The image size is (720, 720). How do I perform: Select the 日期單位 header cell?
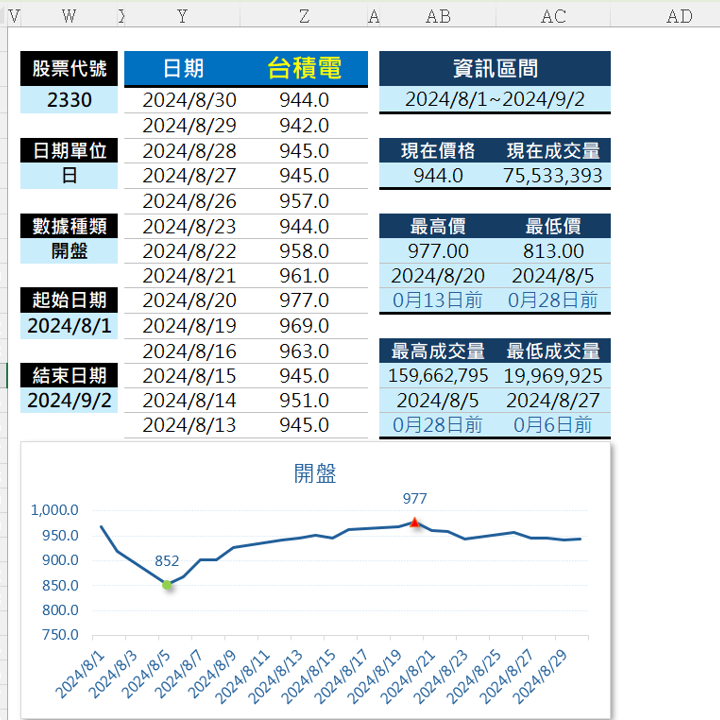tap(69, 151)
